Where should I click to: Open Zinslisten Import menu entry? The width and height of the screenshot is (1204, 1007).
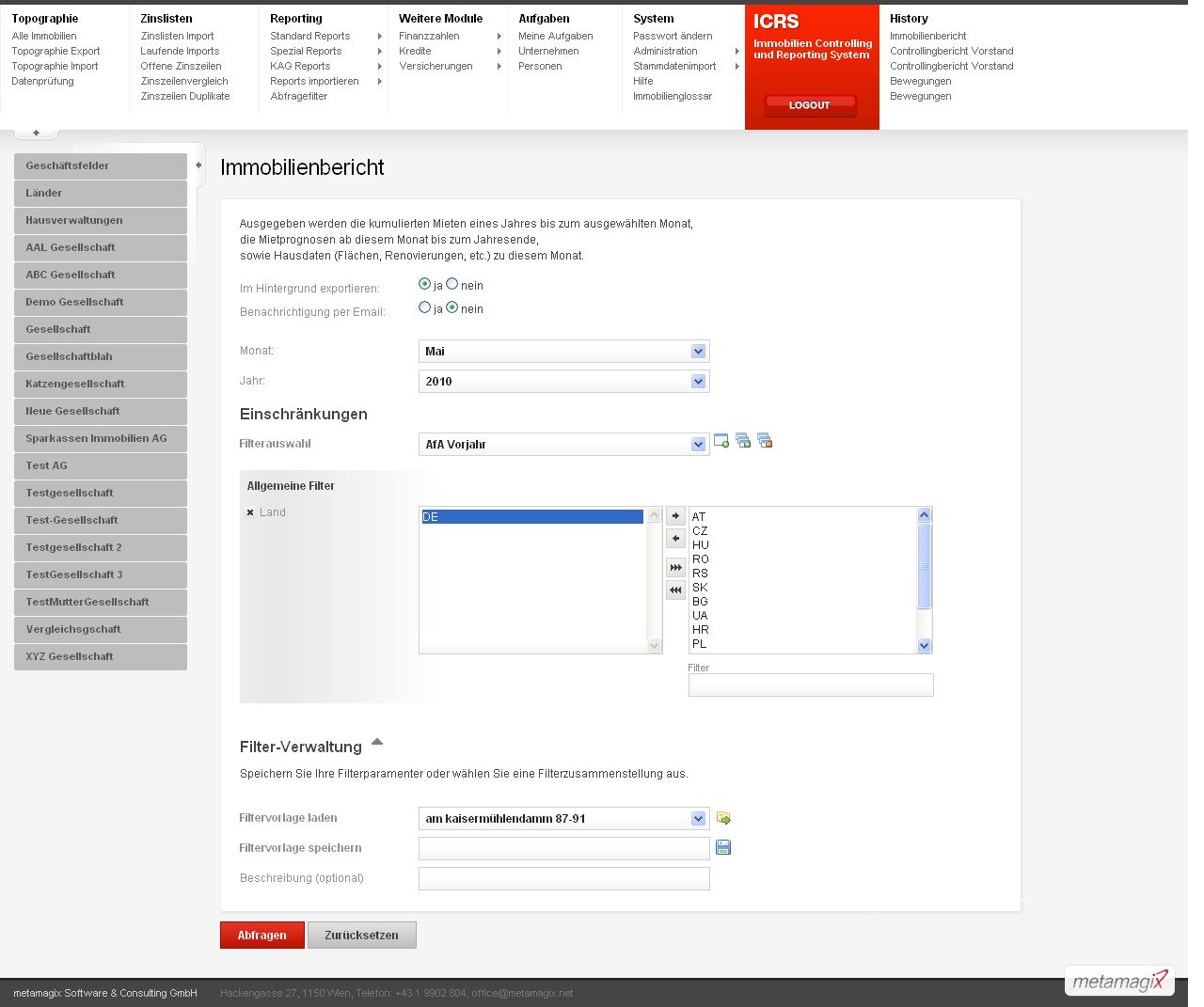point(177,36)
